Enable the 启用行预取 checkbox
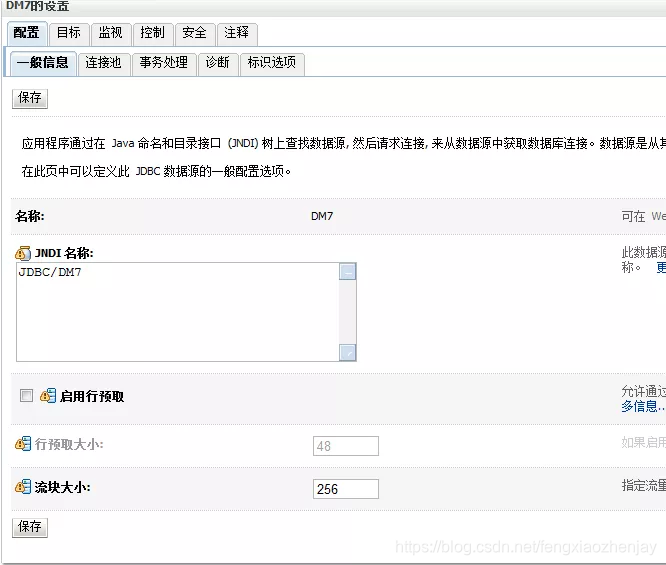Viewport: 666px width, 565px height. coord(26,396)
